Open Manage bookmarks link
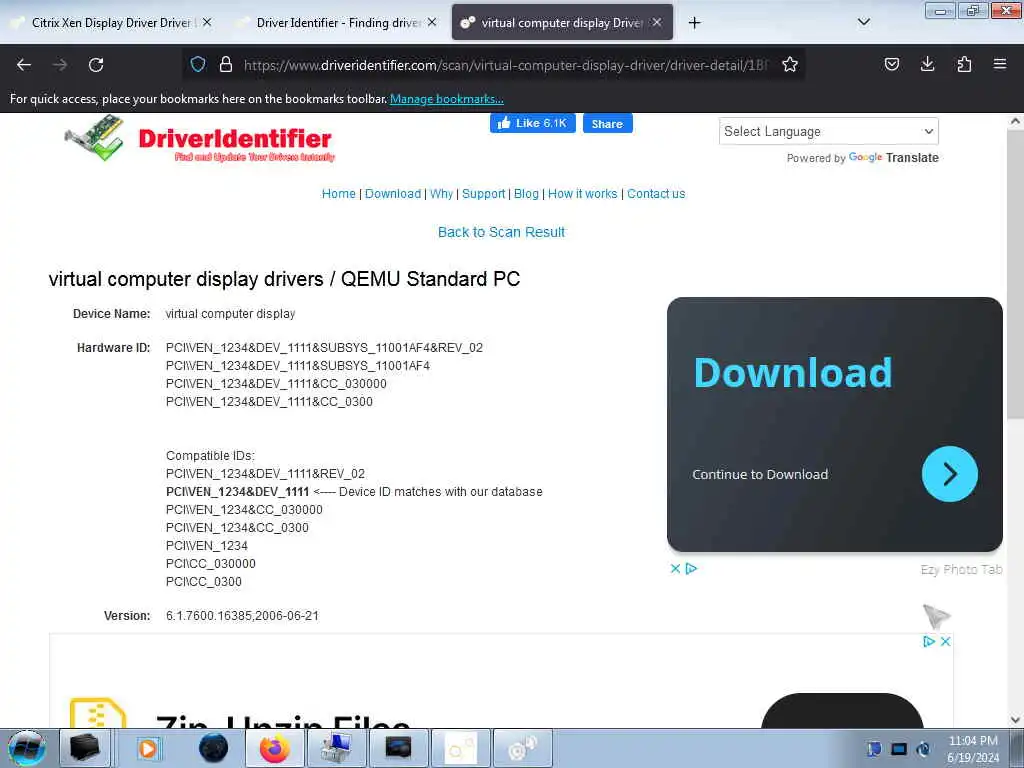Viewport: 1024px width, 768px height. pyautogui.click(x=447, y=99)
